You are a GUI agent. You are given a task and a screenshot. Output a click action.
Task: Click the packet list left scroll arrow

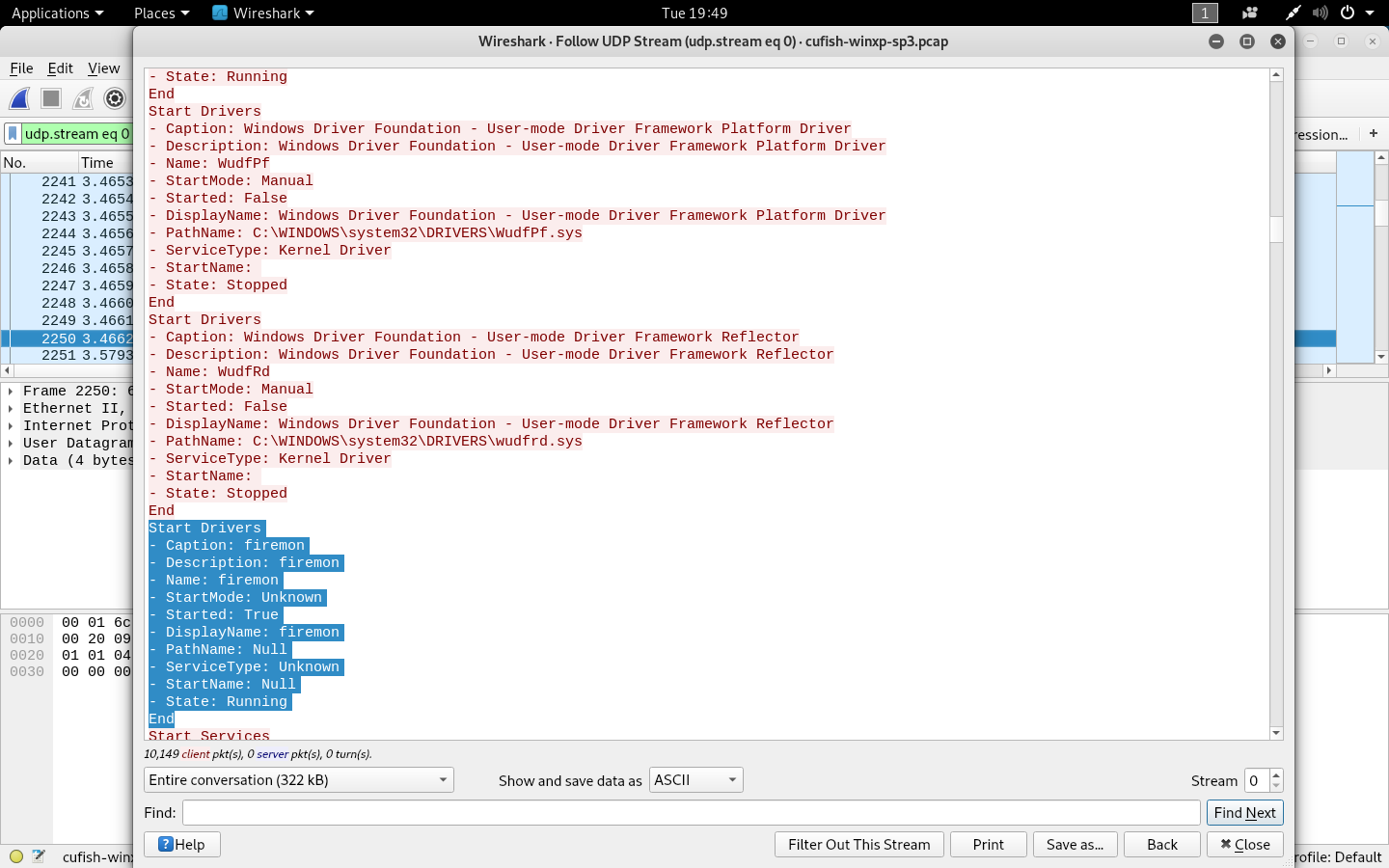(7, 370)
